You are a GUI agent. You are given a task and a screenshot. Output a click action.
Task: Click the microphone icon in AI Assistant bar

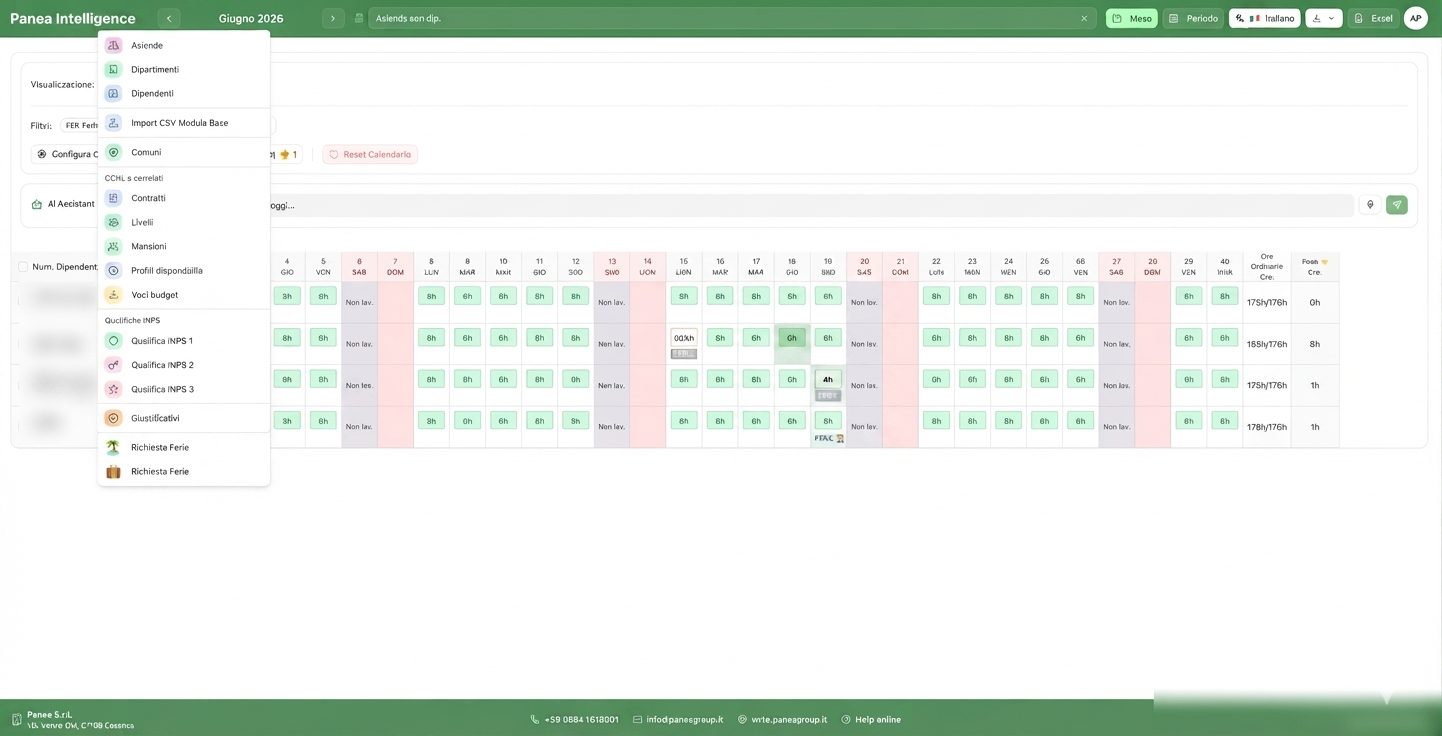pos(1370,204)
